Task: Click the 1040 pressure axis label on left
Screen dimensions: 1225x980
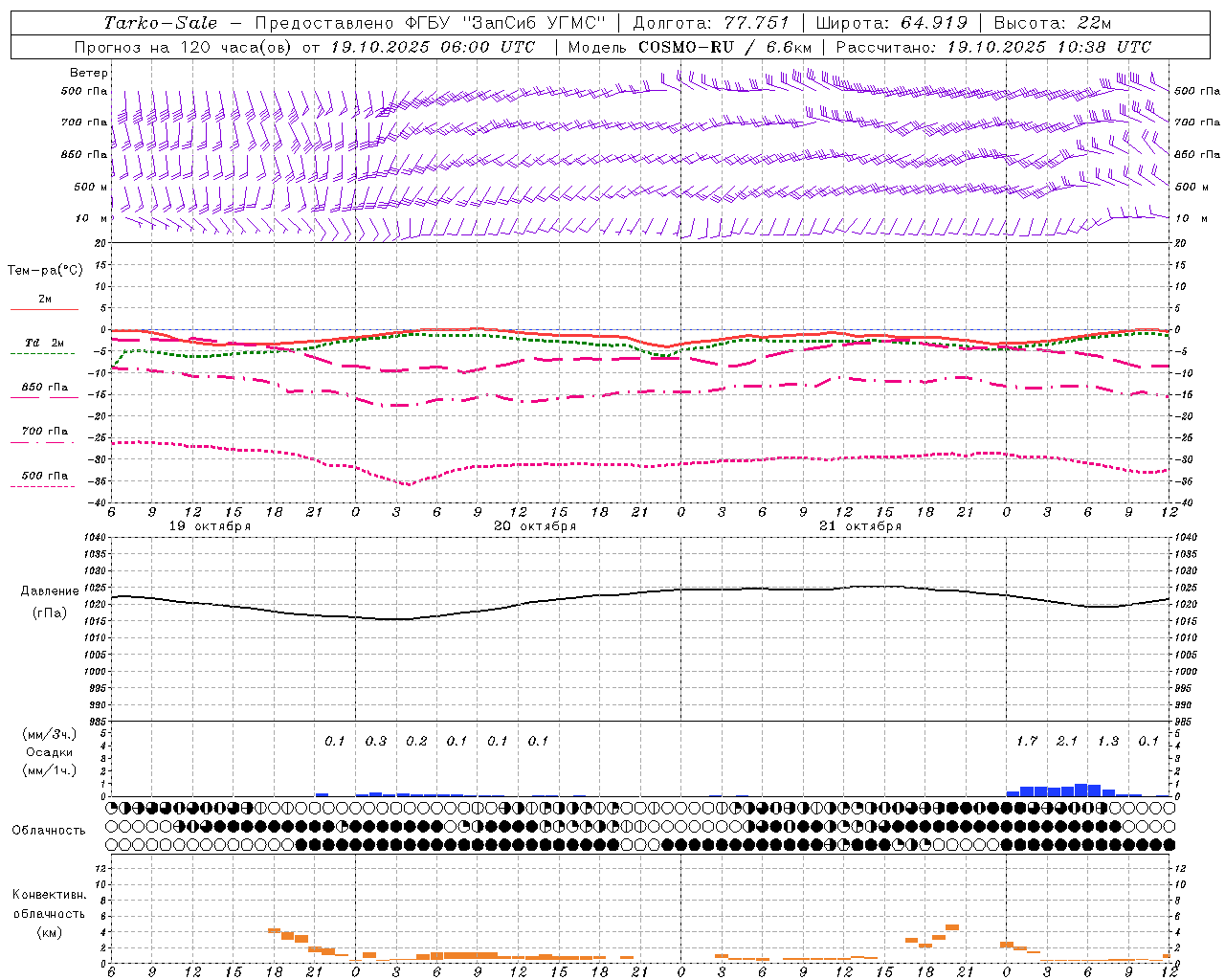Action: pos(95,537)
